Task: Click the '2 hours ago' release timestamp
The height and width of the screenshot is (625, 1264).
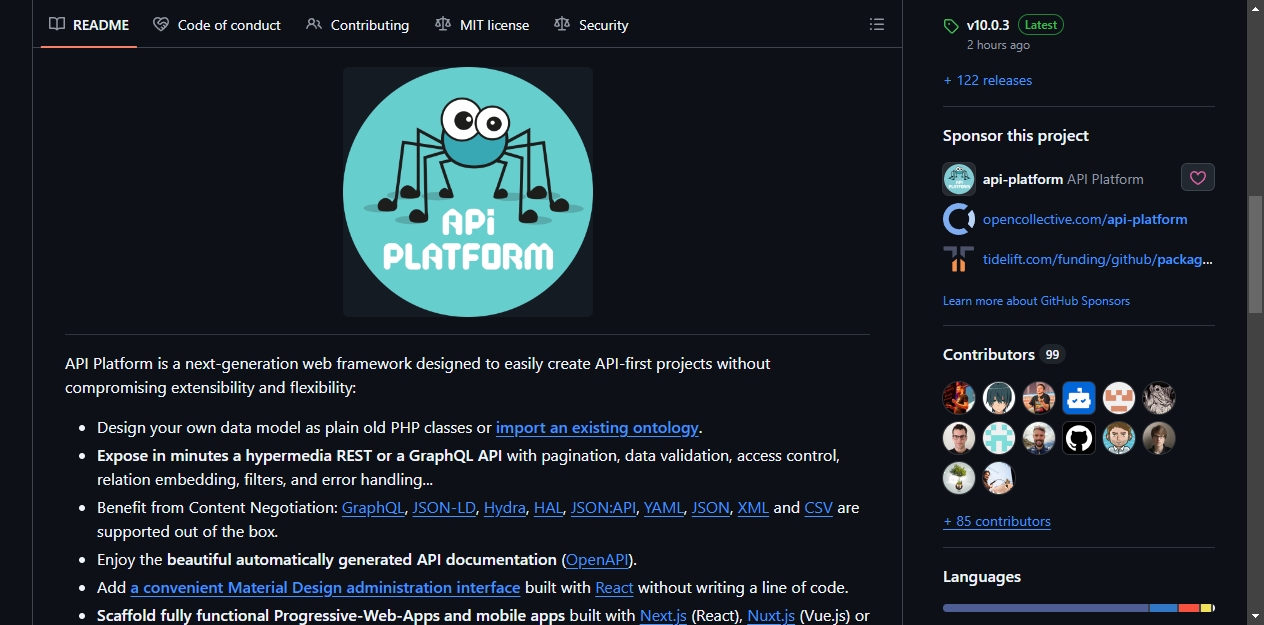Action: 998,45
